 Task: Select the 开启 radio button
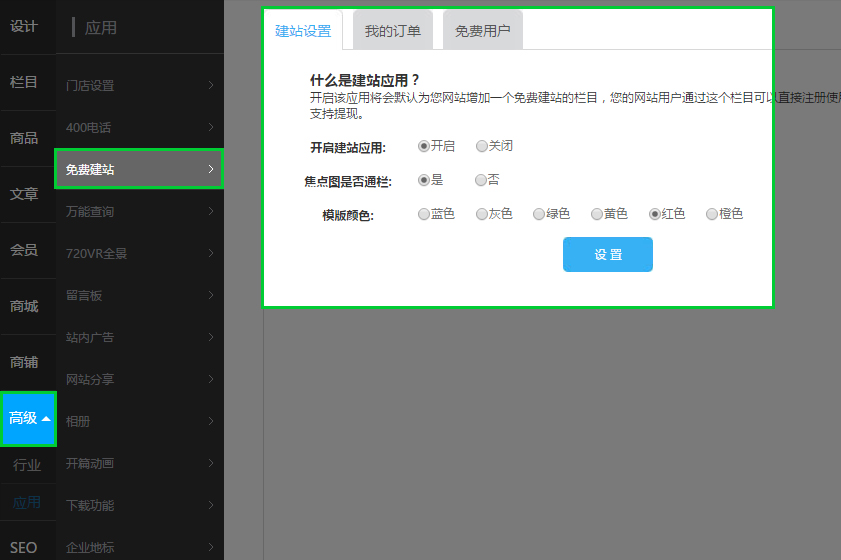424,146
